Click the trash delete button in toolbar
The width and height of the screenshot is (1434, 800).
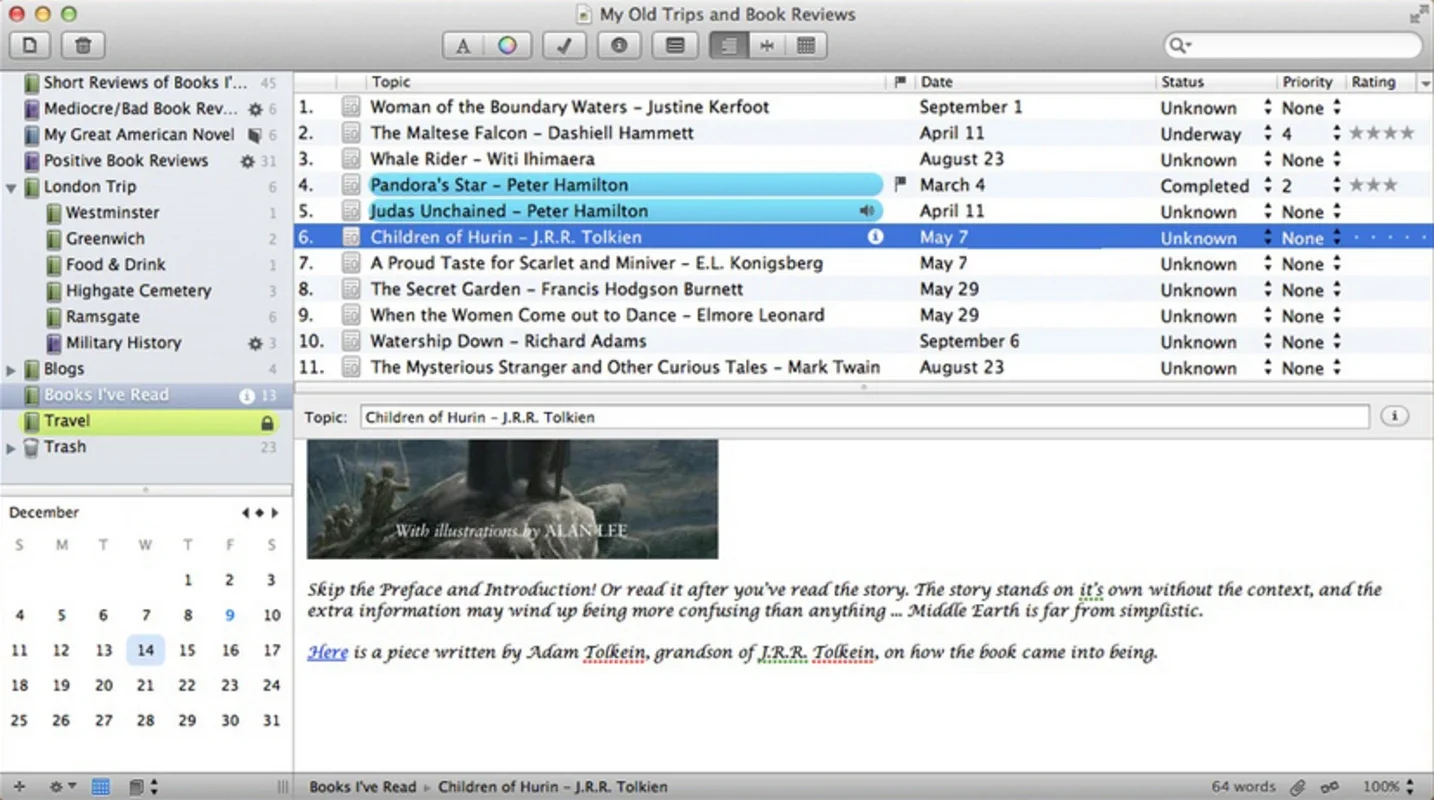coord(83,45)
